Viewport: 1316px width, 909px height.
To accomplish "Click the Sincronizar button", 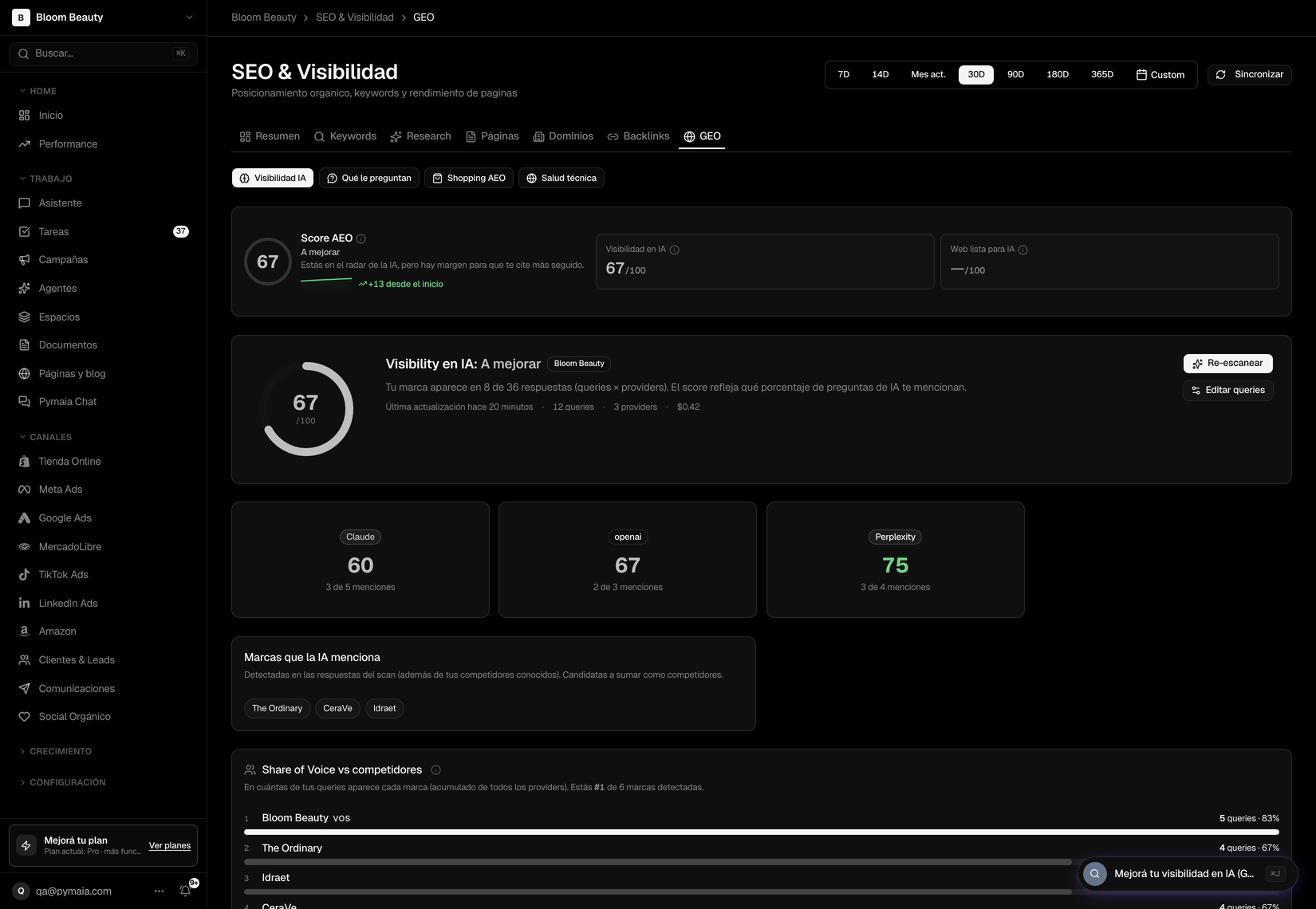I will (1250, 75).
